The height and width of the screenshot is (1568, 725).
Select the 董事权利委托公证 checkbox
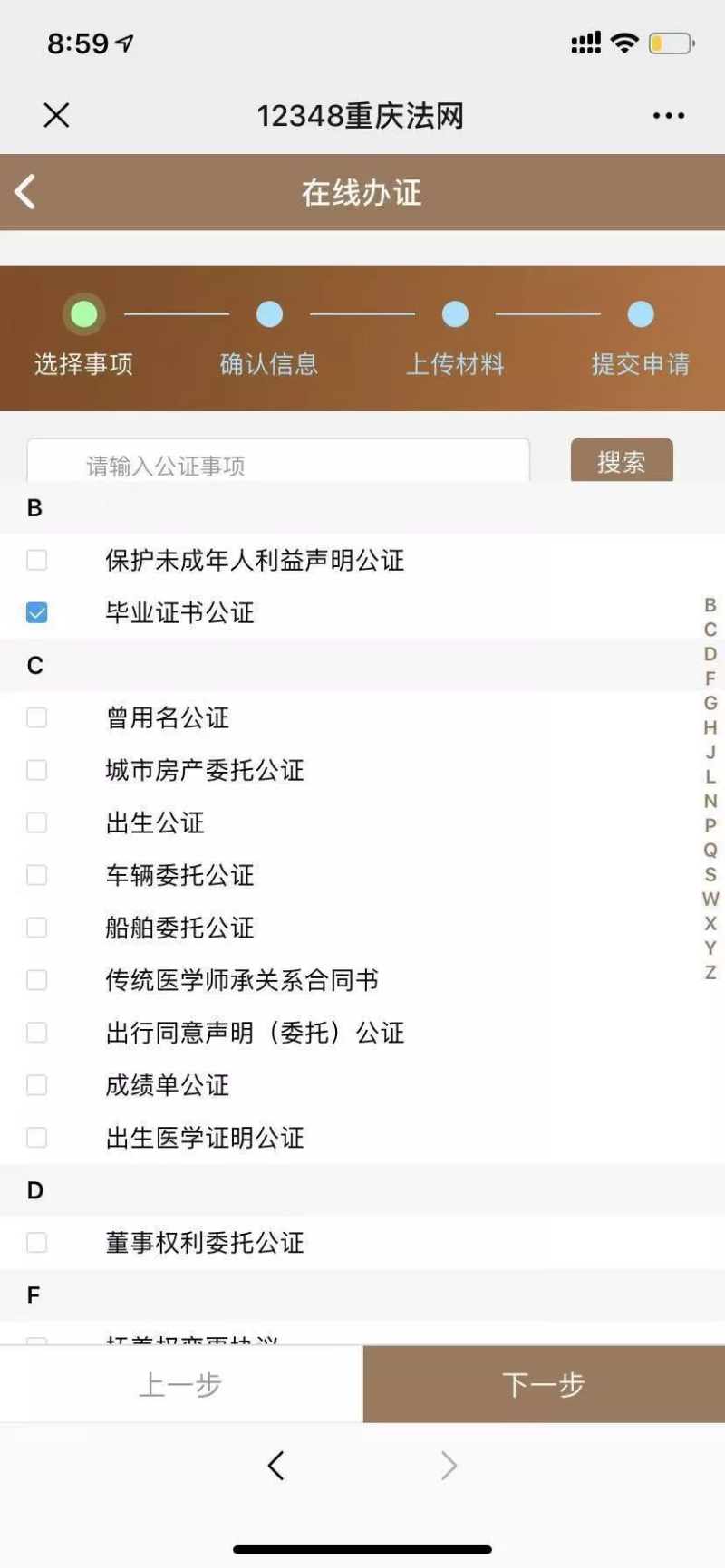click(37, 1243)
